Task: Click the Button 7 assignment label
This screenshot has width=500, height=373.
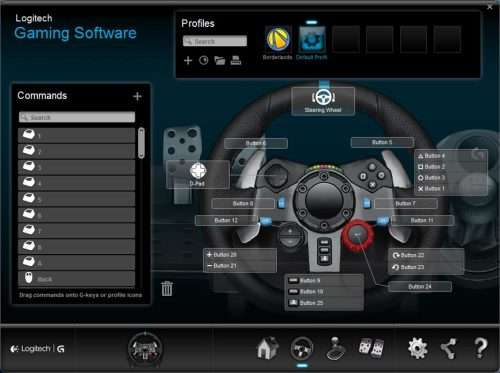Action: (x=406, y=204)
